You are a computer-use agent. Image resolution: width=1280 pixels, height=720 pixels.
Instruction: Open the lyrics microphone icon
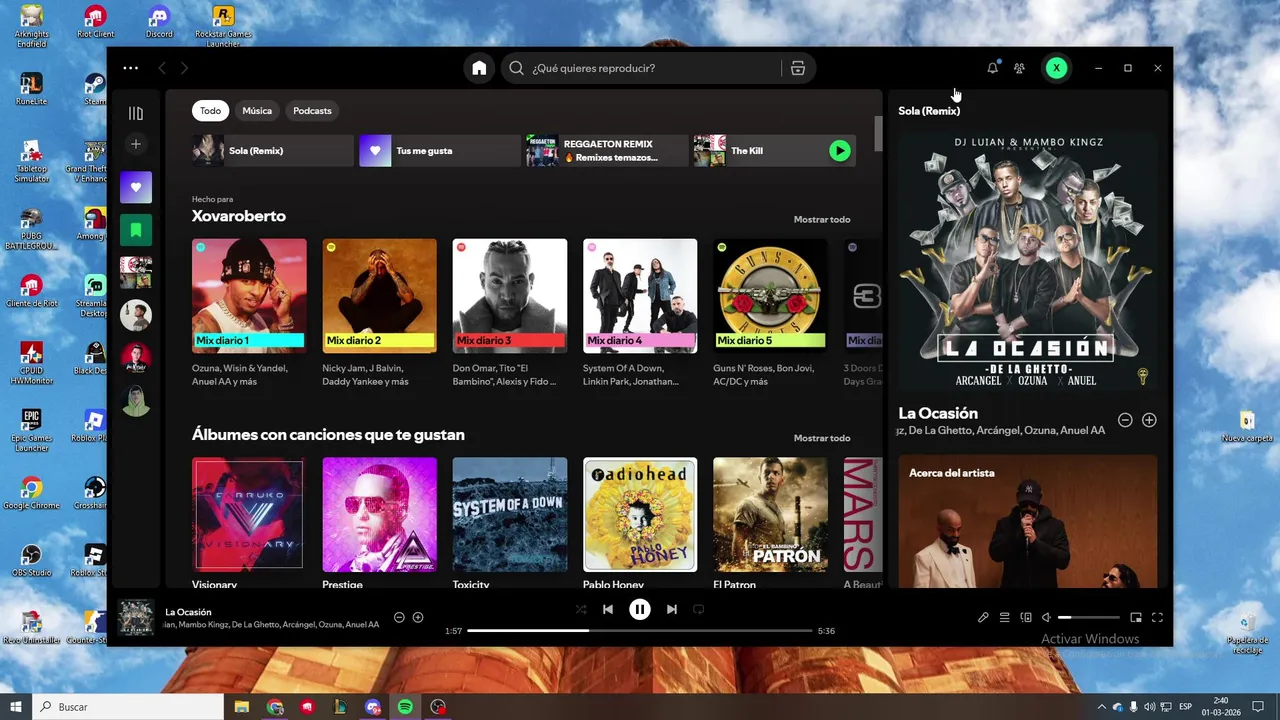click(983, 618)
